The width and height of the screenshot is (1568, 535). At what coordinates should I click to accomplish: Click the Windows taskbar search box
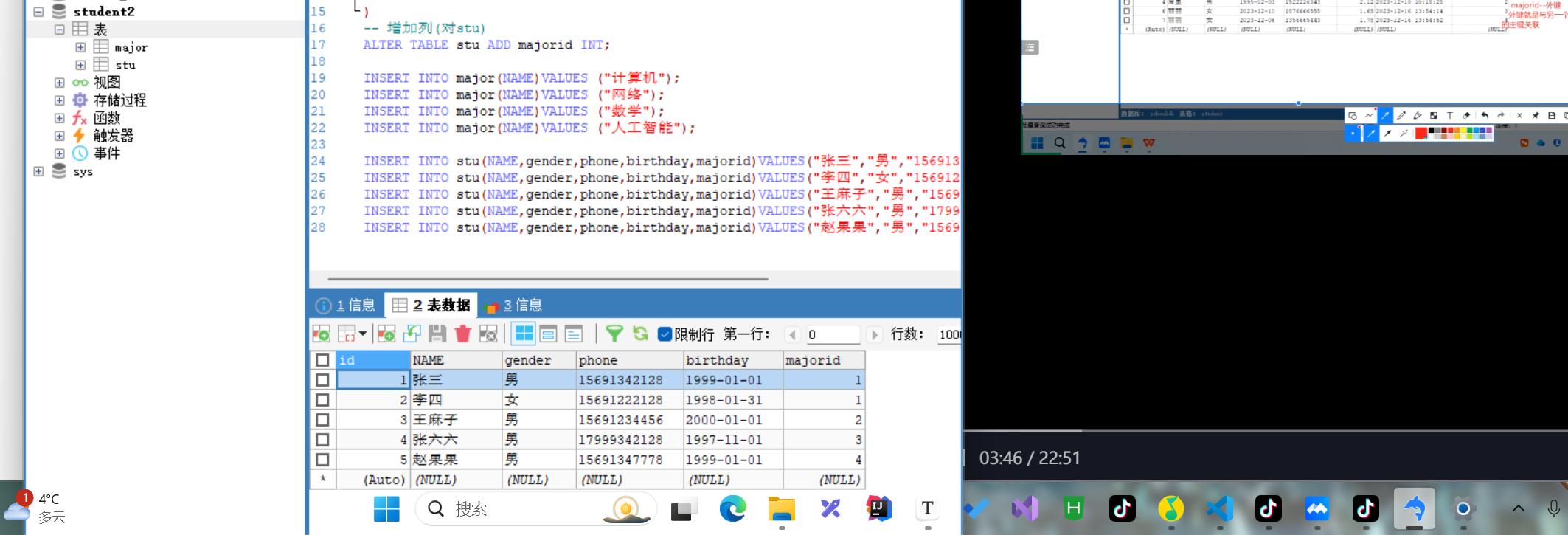coord(535,508)
